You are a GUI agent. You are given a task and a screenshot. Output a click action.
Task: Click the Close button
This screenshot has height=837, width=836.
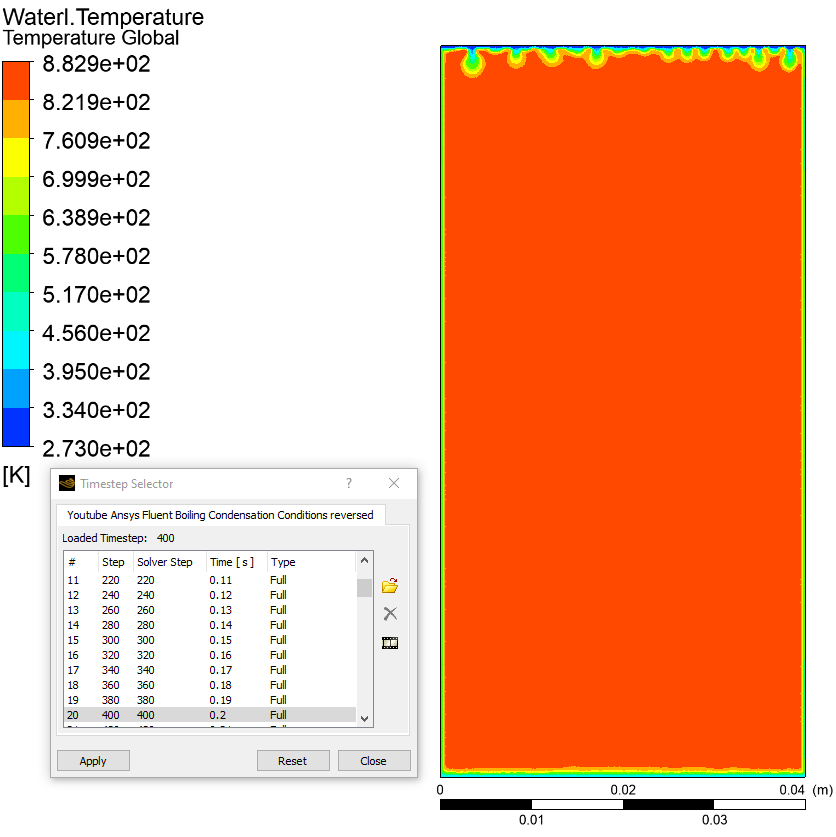coord(374,761)
